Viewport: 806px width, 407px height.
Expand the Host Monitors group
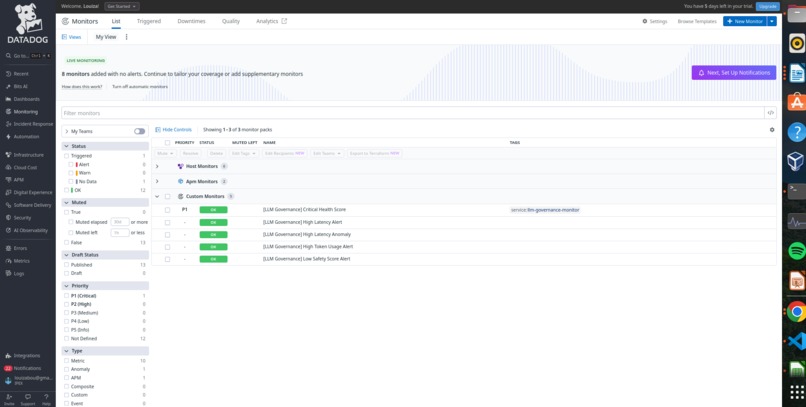157,166
